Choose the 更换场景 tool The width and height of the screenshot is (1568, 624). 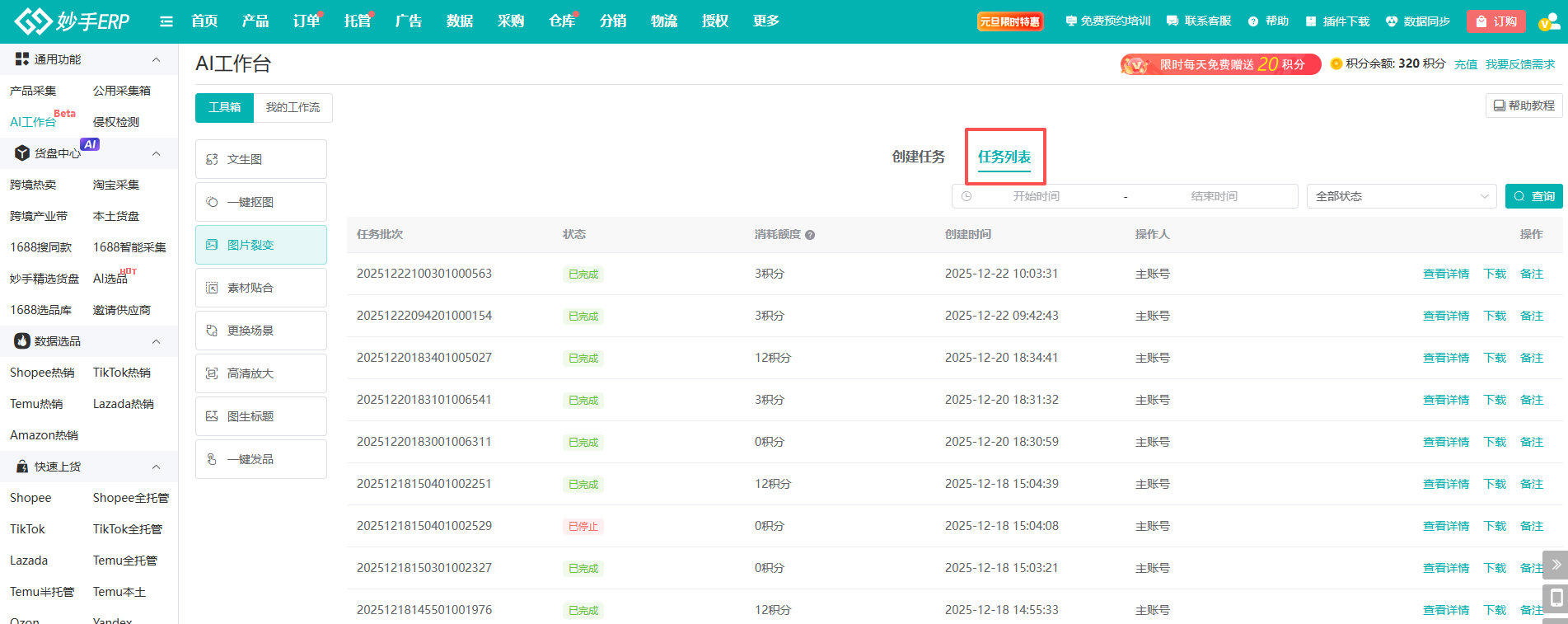[x=260, y=331]
